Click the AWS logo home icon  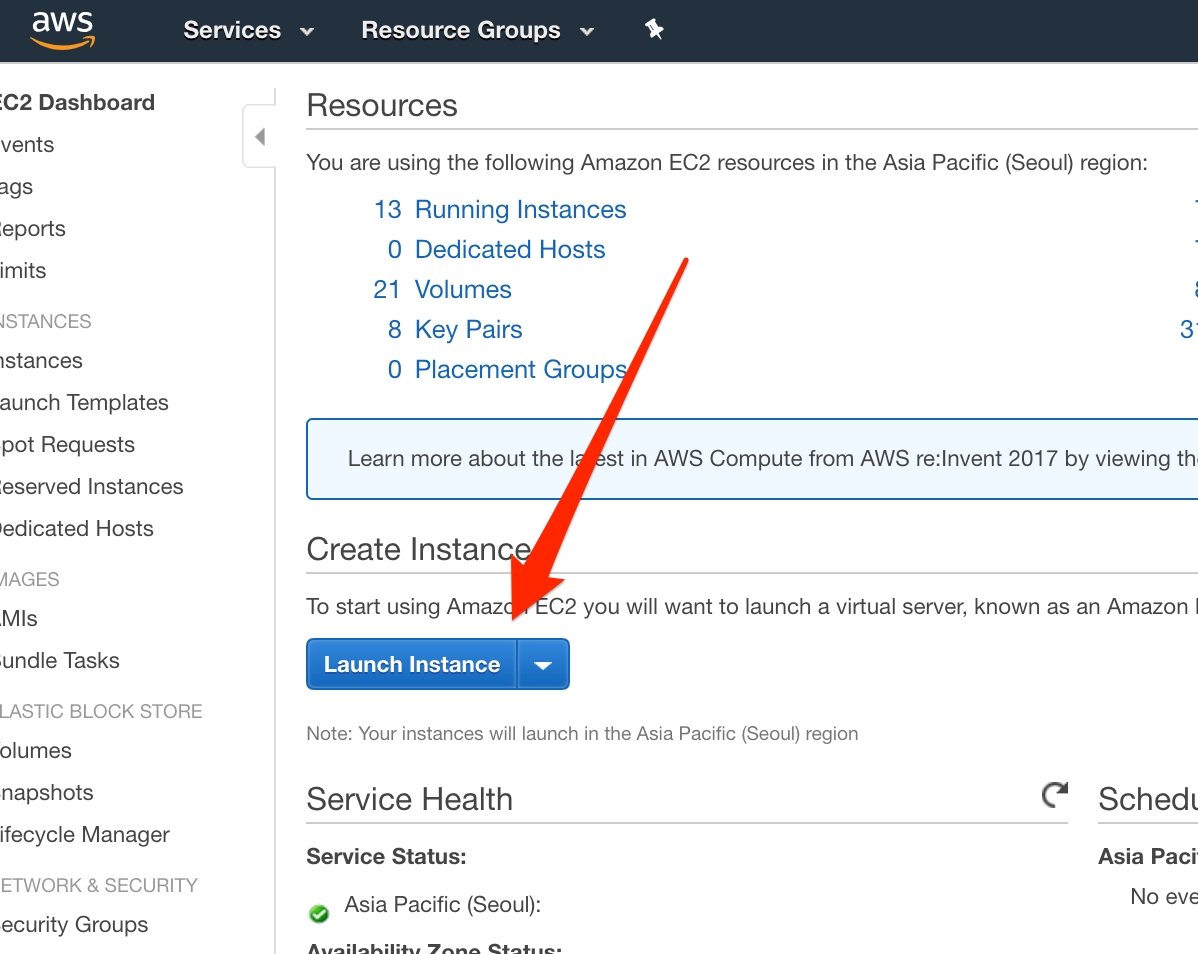[61, 30]
